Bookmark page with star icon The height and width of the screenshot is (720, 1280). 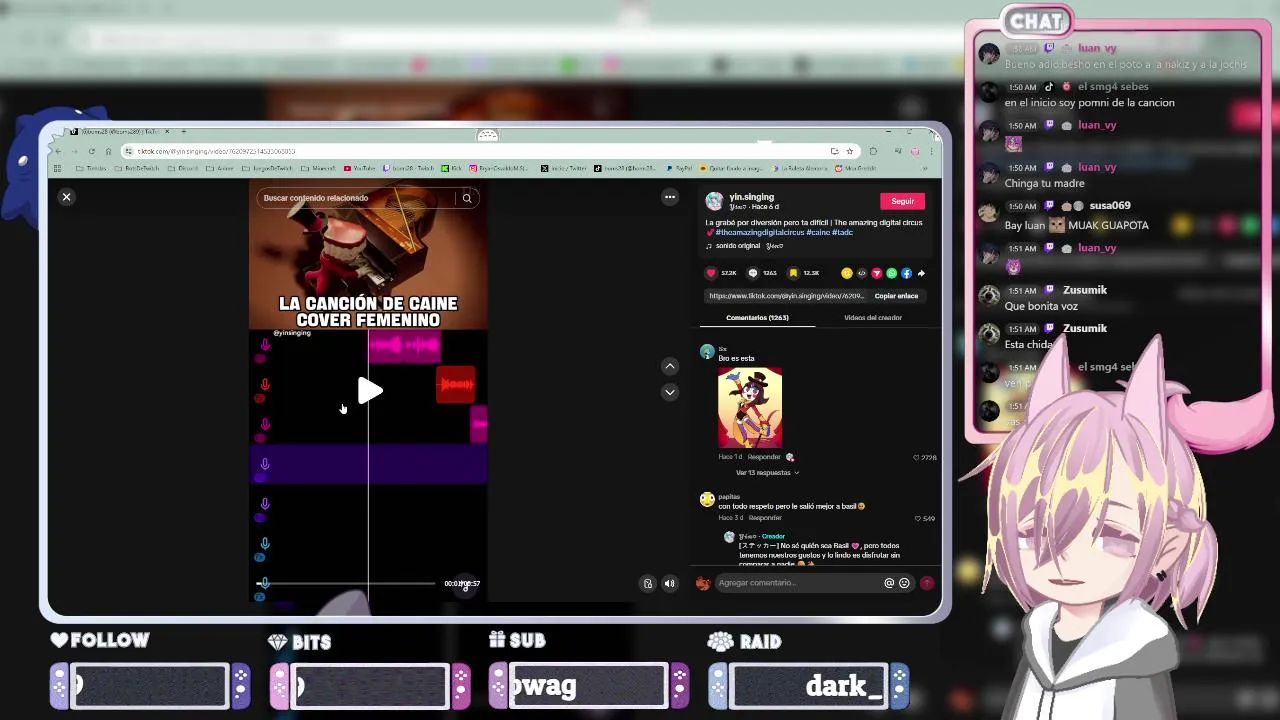850,151
